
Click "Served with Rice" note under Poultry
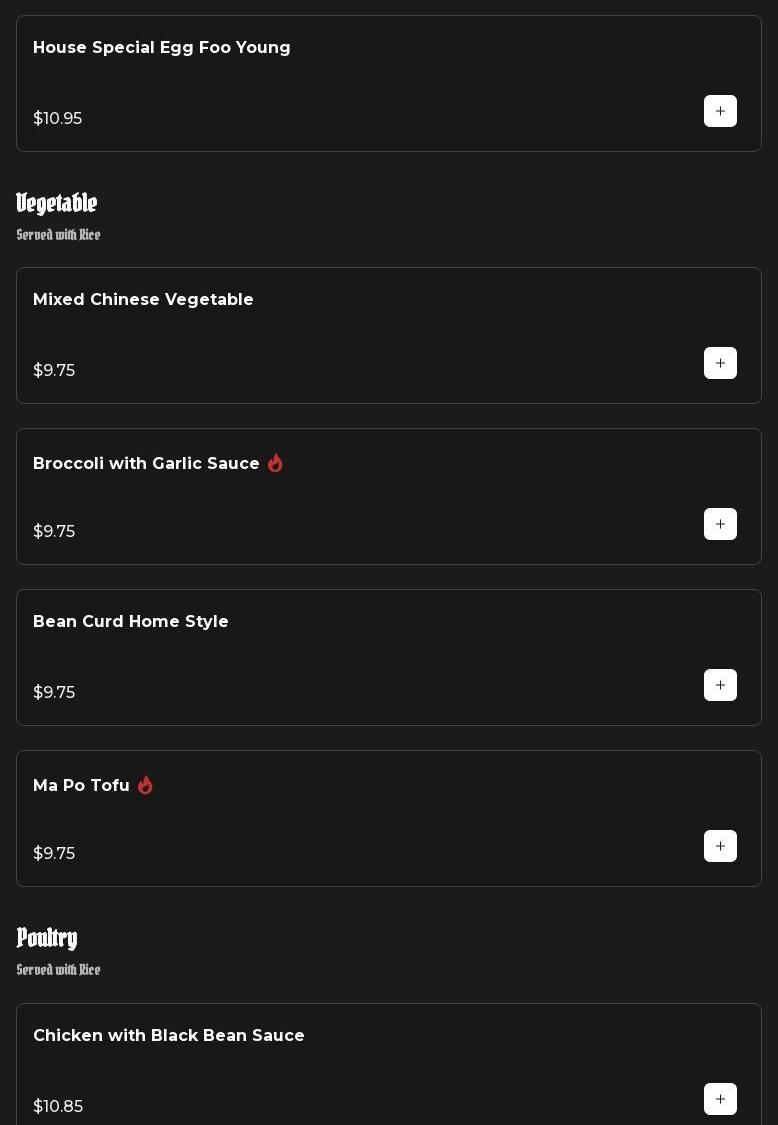click(59, 970)
